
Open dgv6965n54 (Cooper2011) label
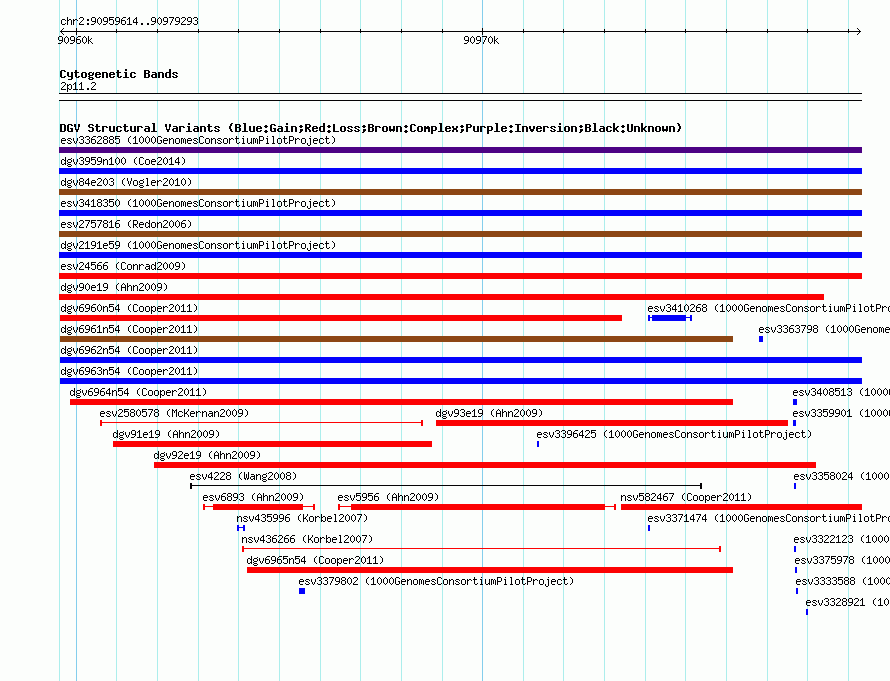tap(315, 560)
